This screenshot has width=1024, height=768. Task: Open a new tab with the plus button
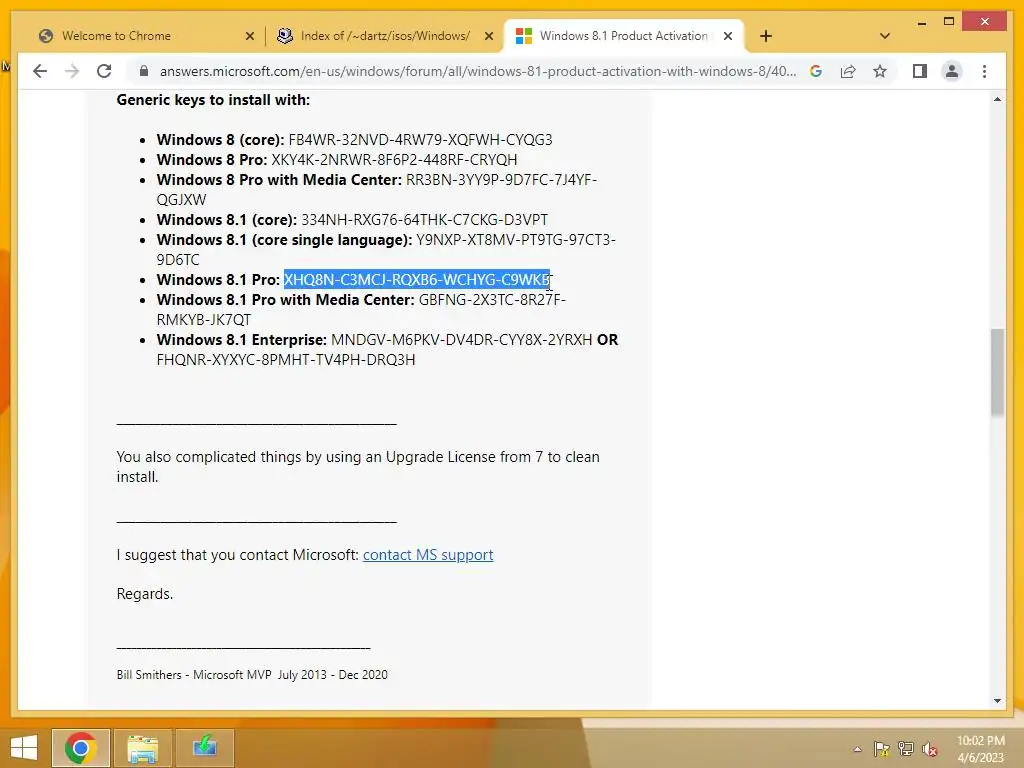[766, 36]
